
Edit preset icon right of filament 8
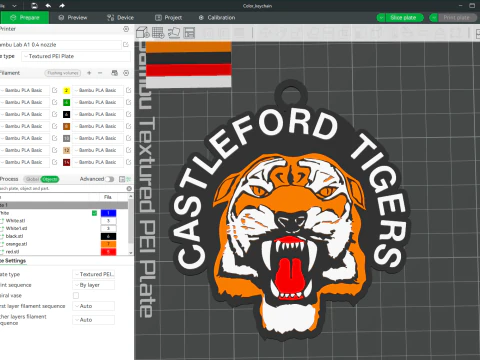pyautogui.click(x=129, y=126)
